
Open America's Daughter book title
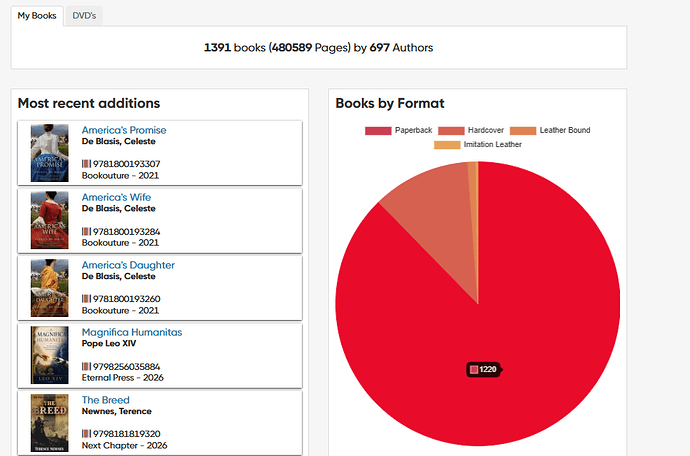[128, 265]
